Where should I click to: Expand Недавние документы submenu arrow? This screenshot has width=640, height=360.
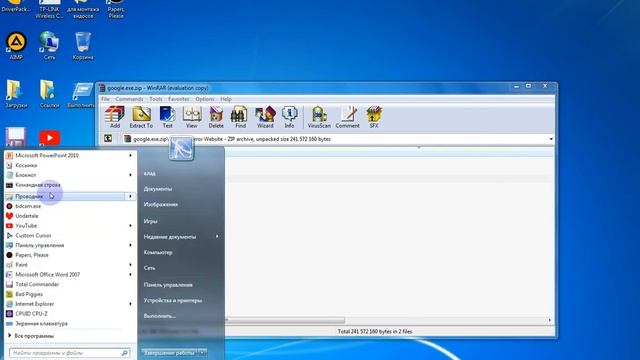pos(217,236)
